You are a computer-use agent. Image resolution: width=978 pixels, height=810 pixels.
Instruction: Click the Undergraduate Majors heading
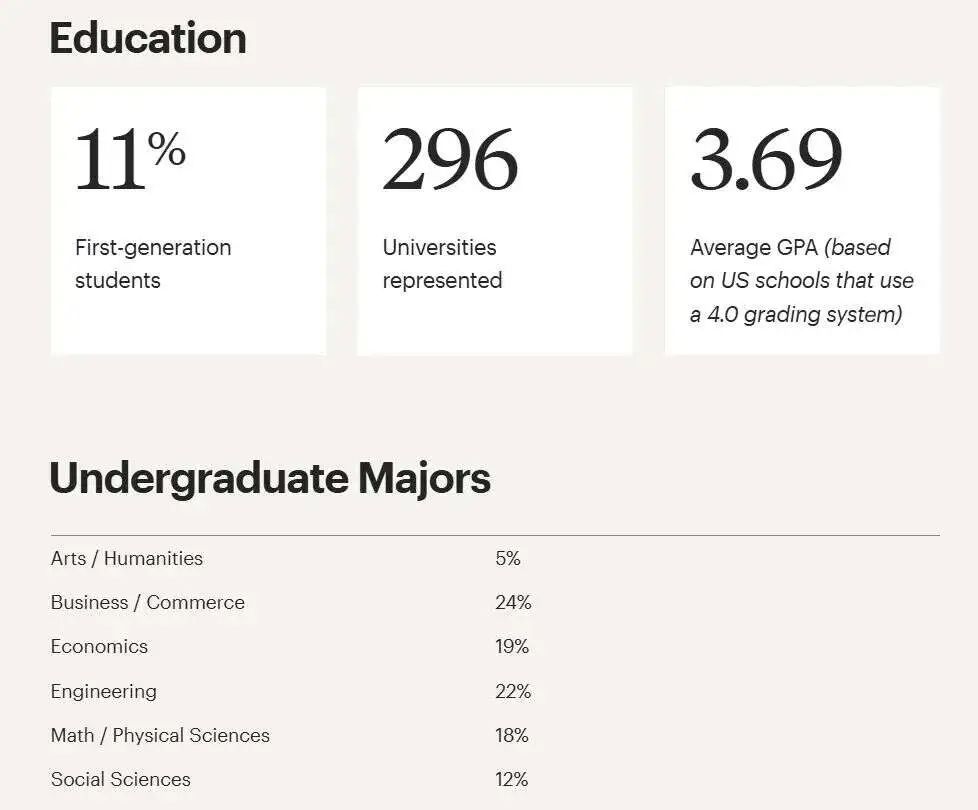[x=270, y=479]
